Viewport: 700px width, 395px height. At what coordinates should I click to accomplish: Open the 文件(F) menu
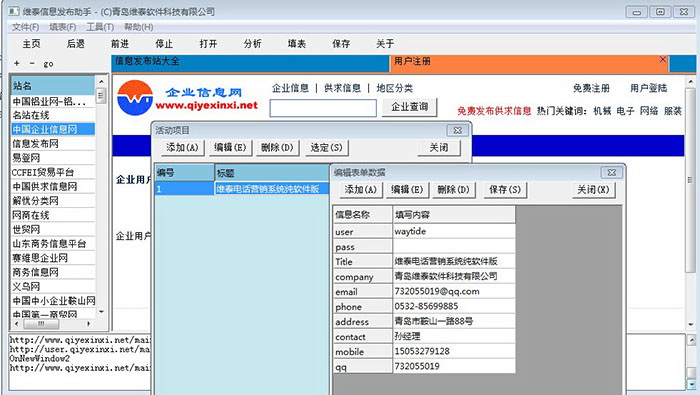point(25,27)
